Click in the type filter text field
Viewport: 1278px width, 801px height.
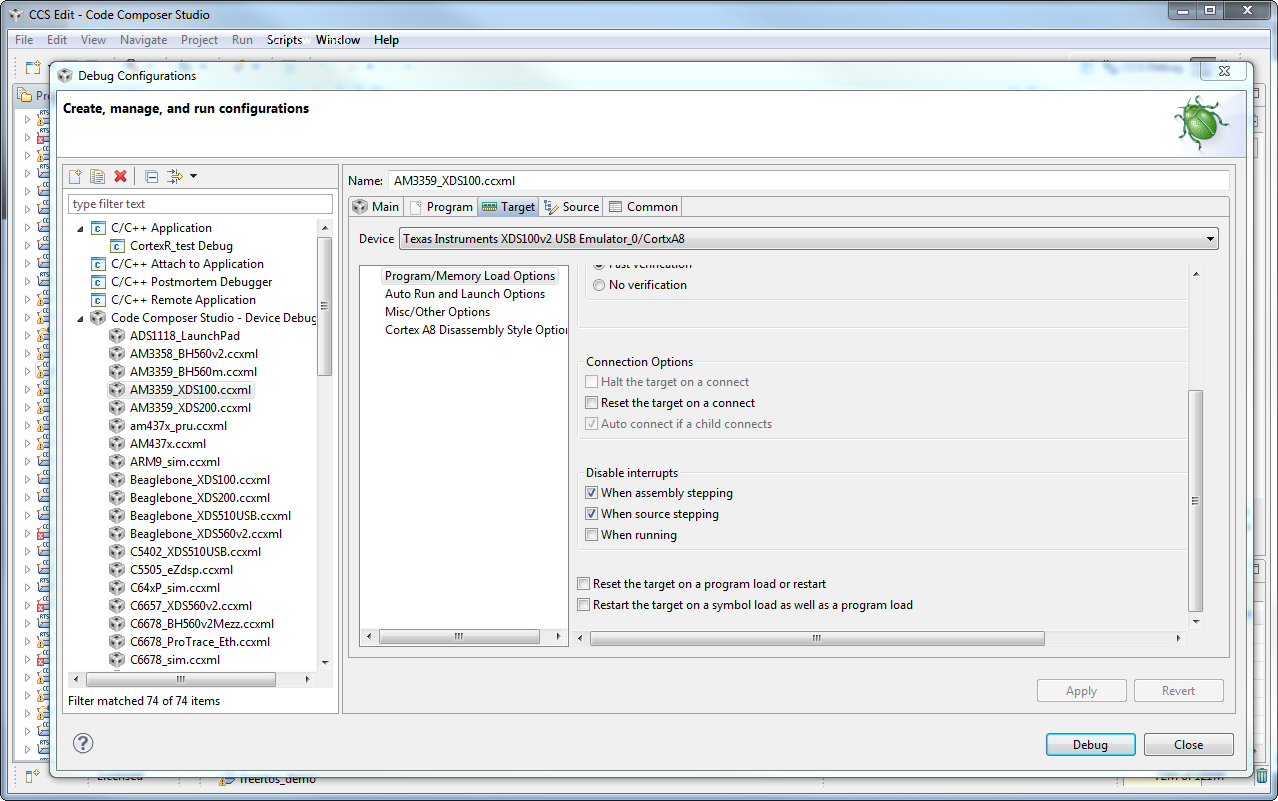pos(200,204)
